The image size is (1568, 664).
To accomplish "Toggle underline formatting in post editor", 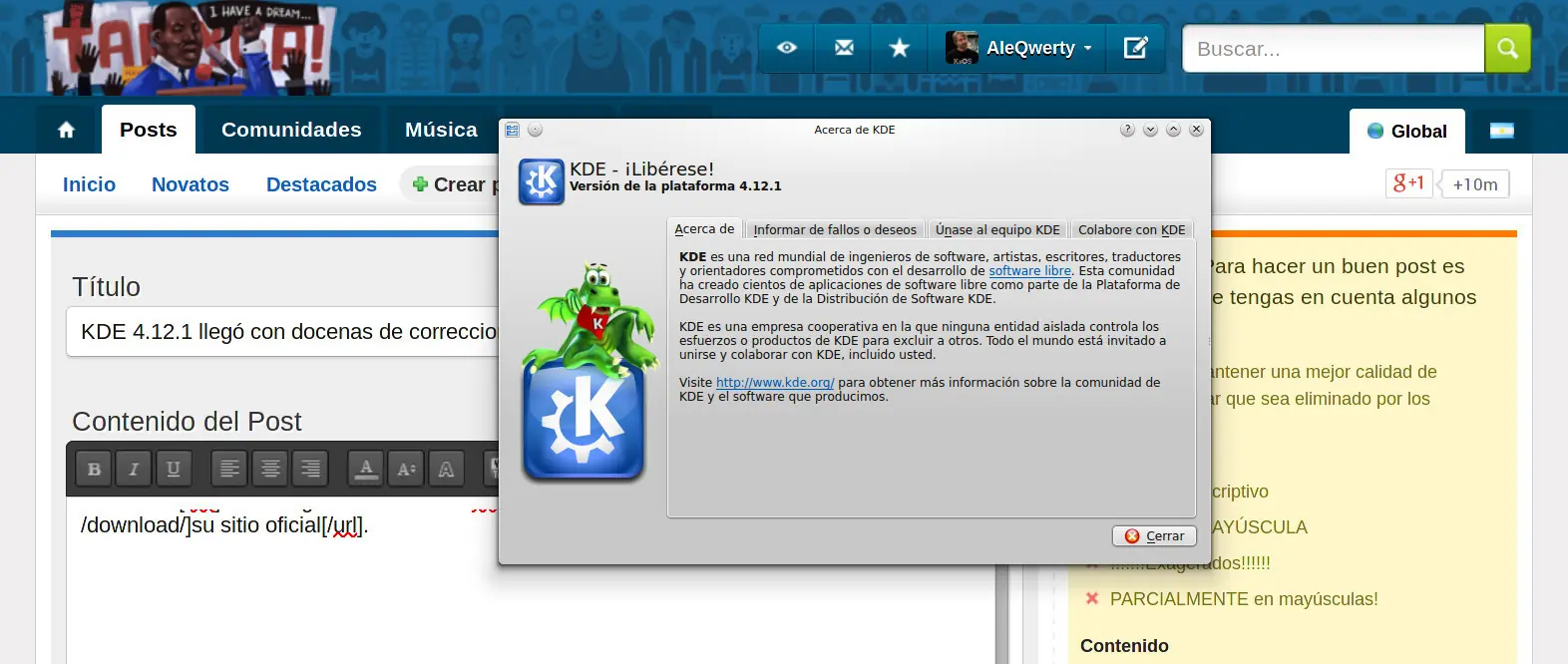I will [x=174, y=469].
